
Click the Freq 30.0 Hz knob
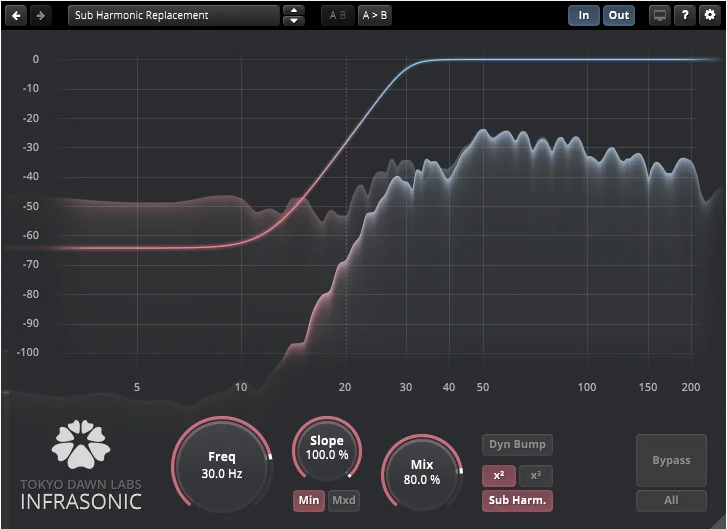pyautogui.click(x=222, y=465)
